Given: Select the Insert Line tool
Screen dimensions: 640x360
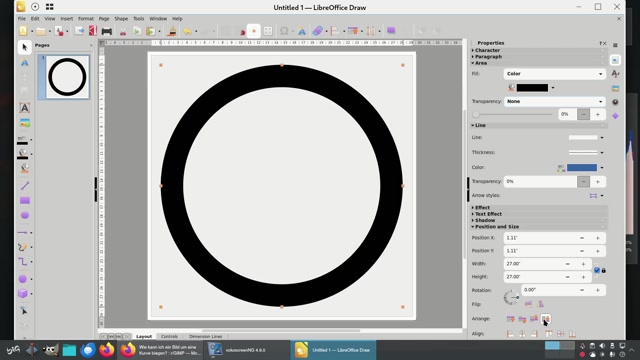Looking at the screenshot, I should click(x=24, y=186).
